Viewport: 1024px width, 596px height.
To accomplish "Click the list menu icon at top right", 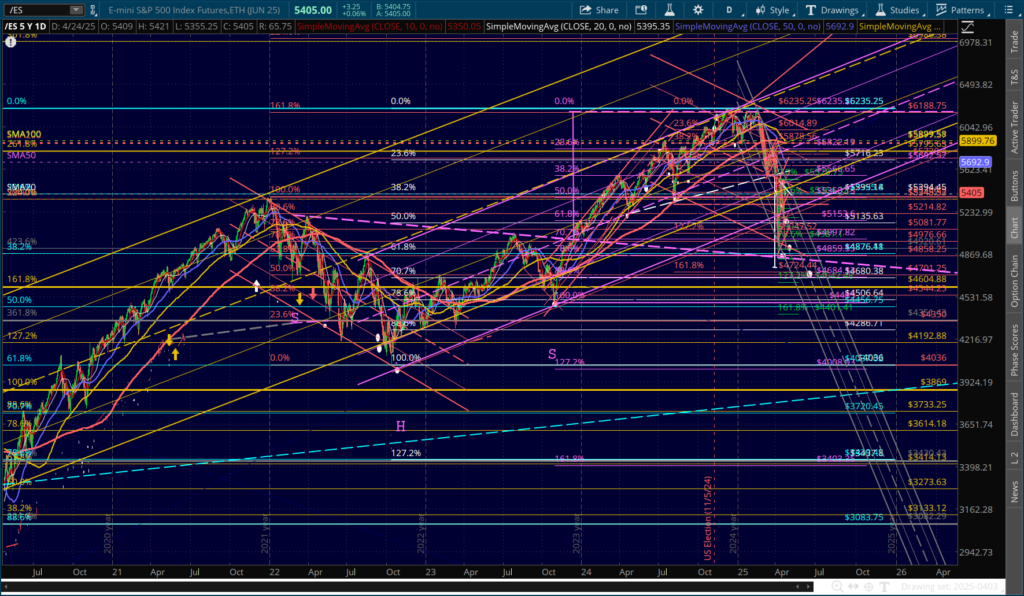I will [x=1008, y=10].
